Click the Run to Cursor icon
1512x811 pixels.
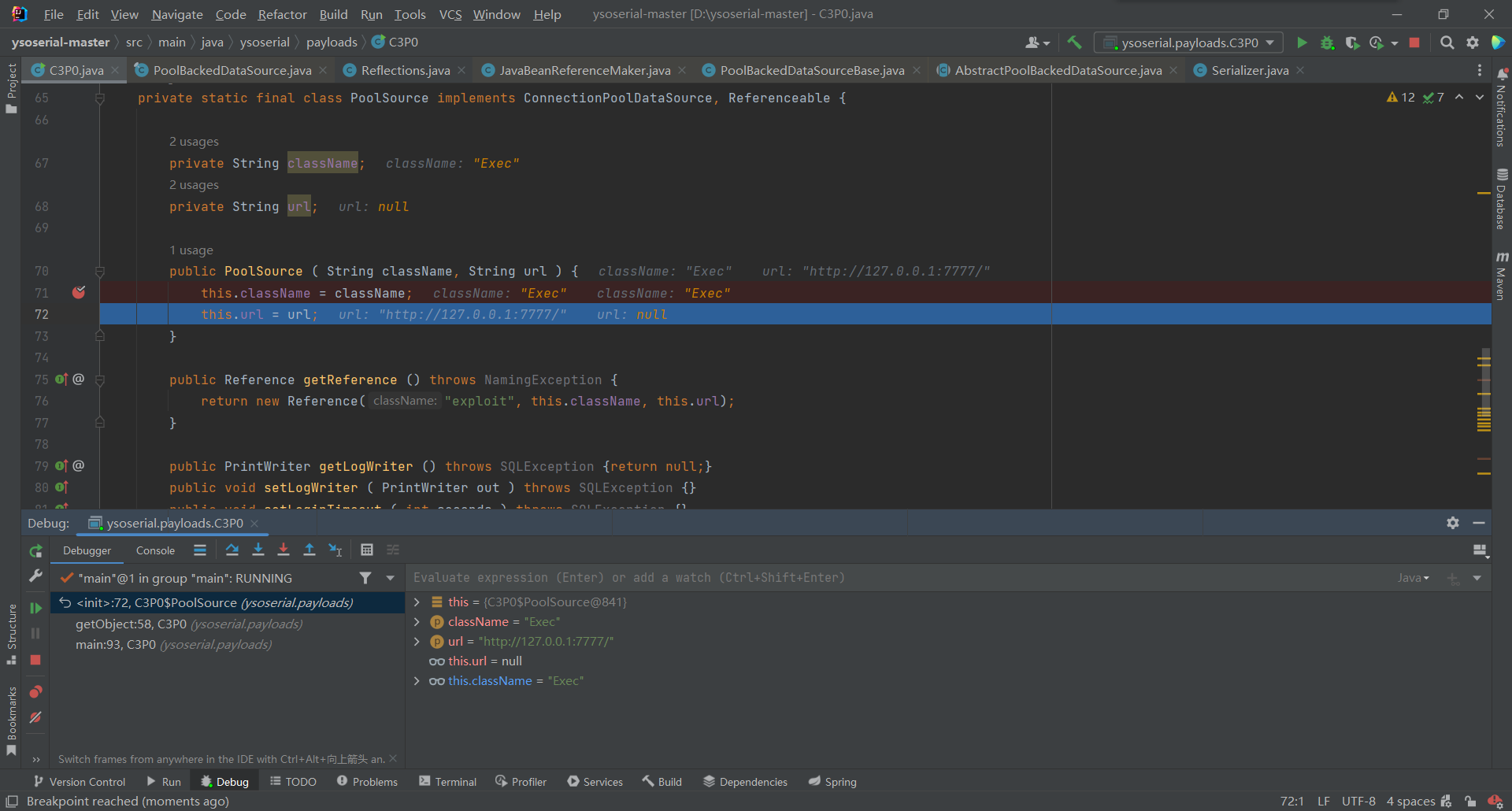click(335, 550)
